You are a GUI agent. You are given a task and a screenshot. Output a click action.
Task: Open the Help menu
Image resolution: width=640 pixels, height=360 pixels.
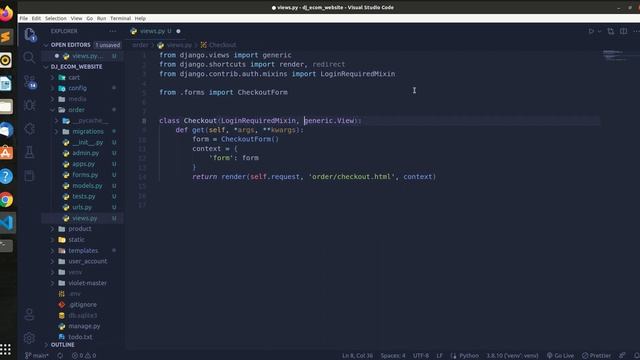[140, 18]
